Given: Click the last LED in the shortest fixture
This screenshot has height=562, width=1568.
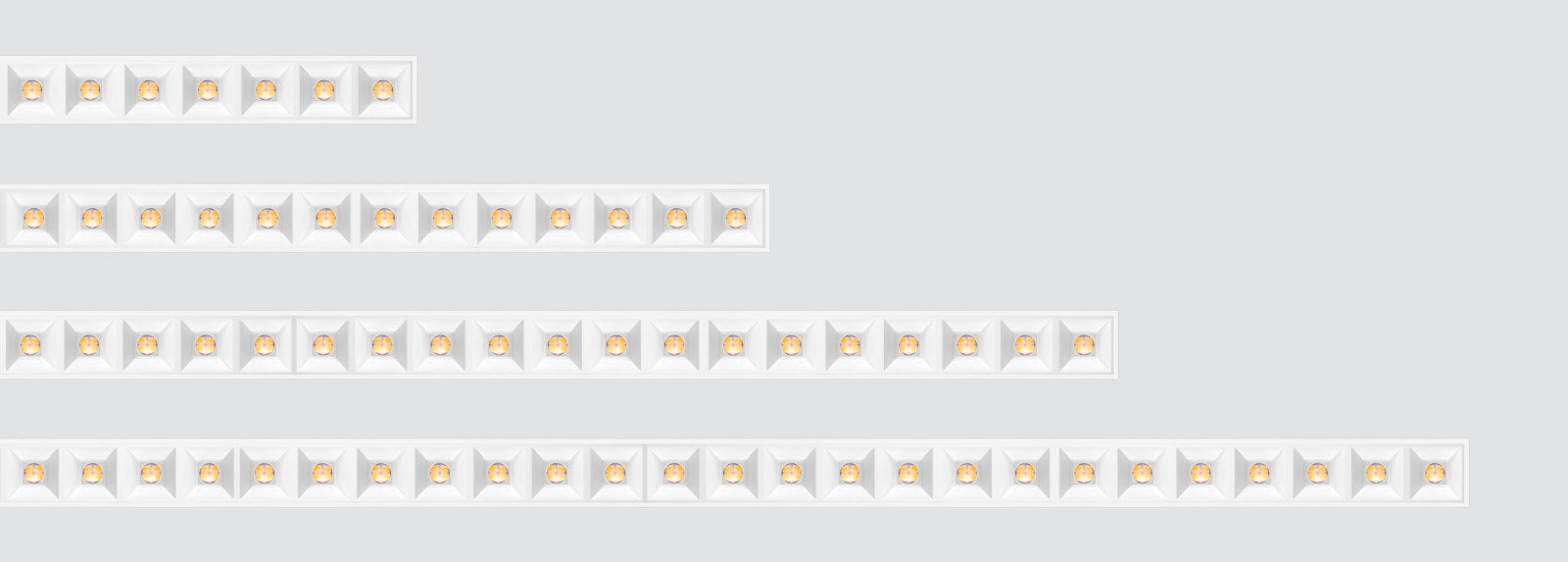Looking at the screenshot, I should click(383, 90).
